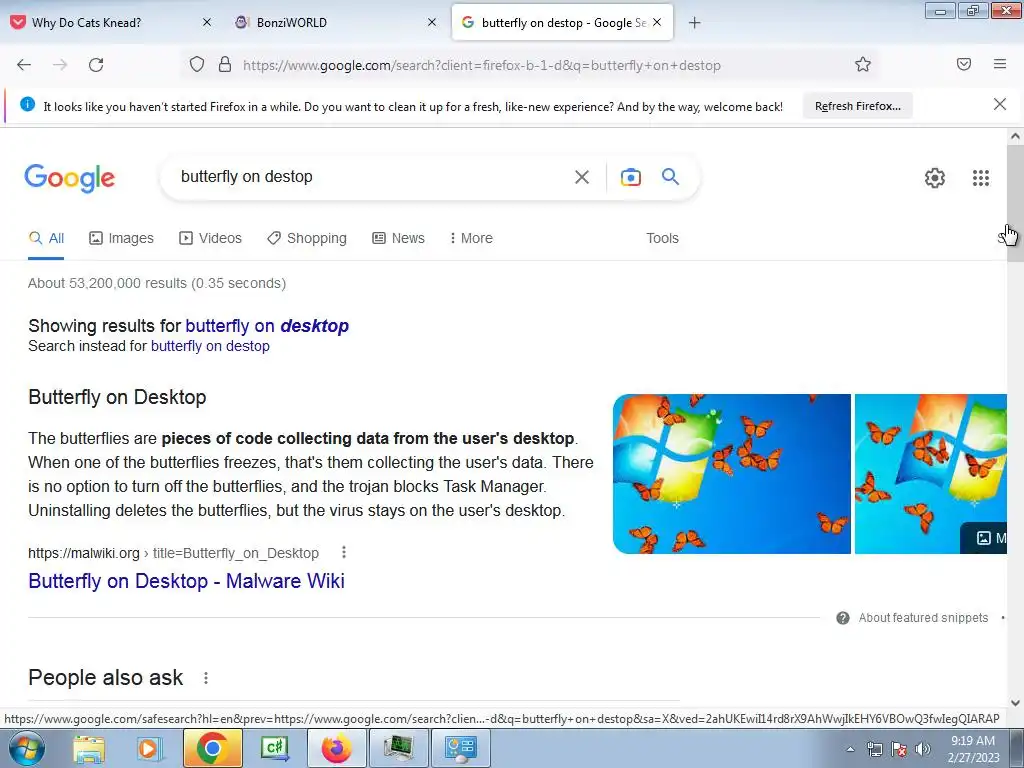Show hidden system tray icons arrow

(850, 749)
